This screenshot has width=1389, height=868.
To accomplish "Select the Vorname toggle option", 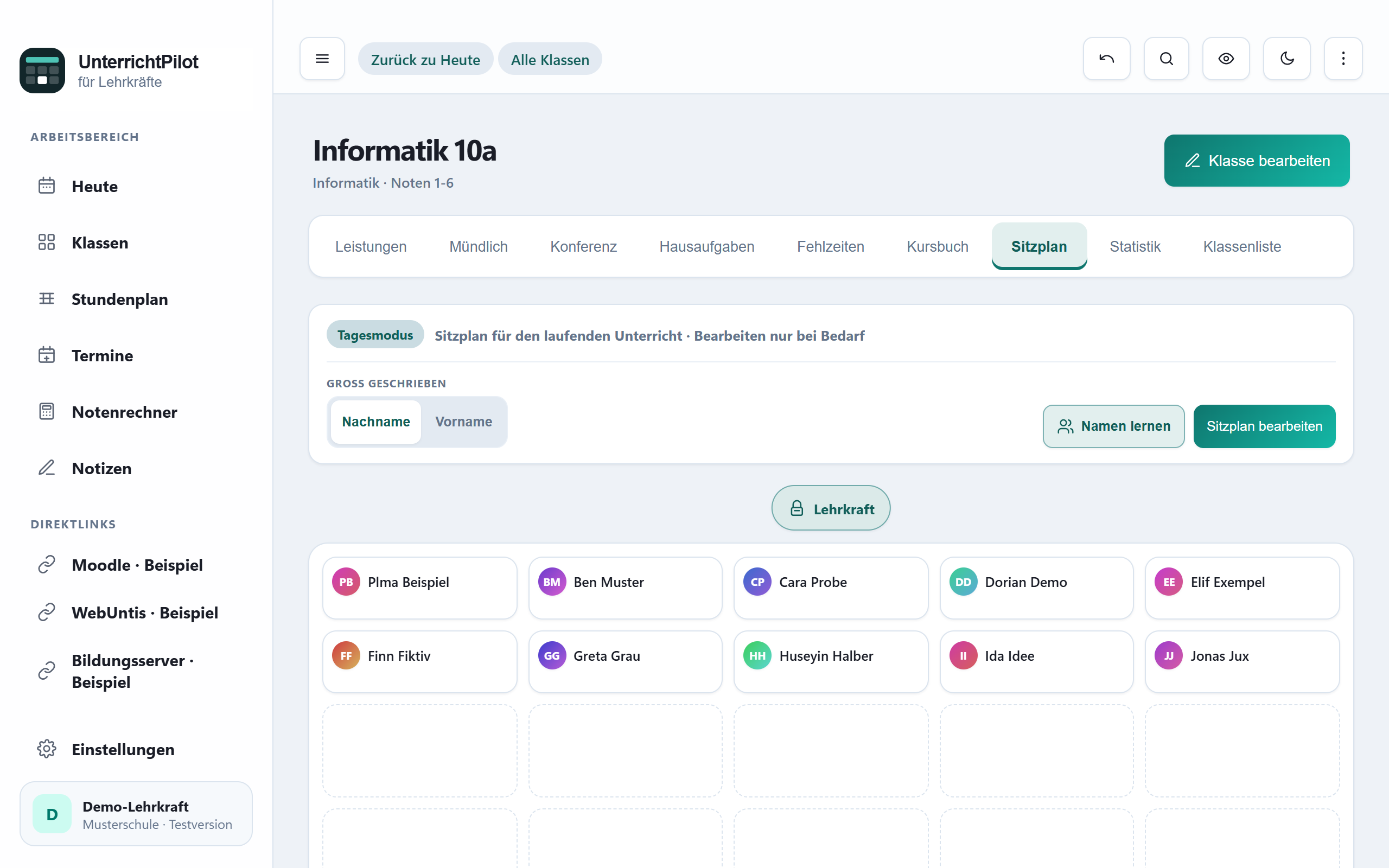I will point(463,422).
